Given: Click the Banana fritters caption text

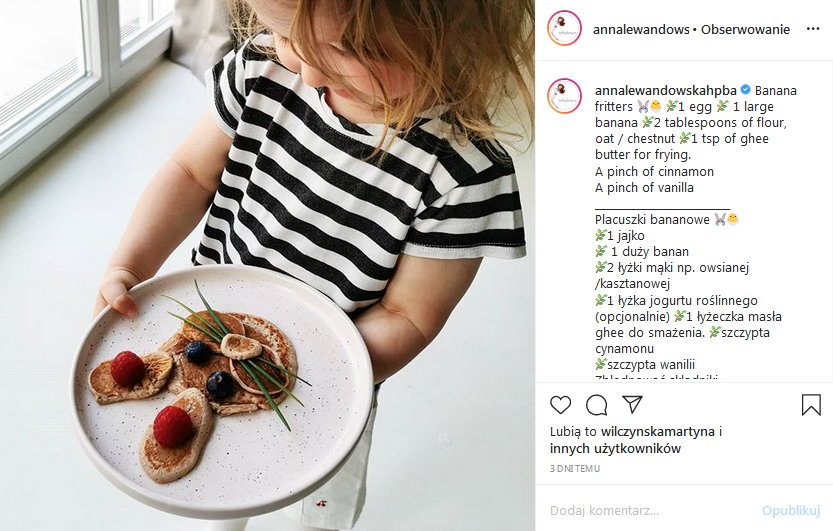Looking at the screenshot, I should click(x=696, y=98).
